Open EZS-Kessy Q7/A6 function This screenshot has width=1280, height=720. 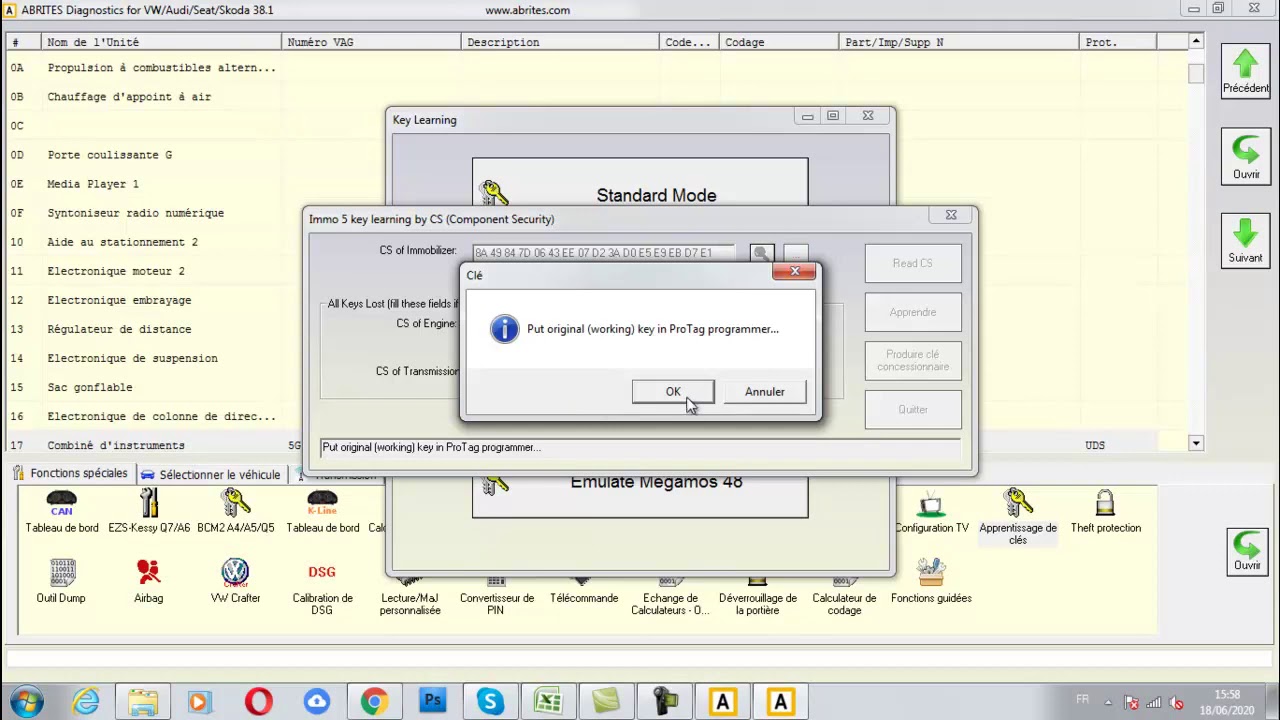[149, 512]
